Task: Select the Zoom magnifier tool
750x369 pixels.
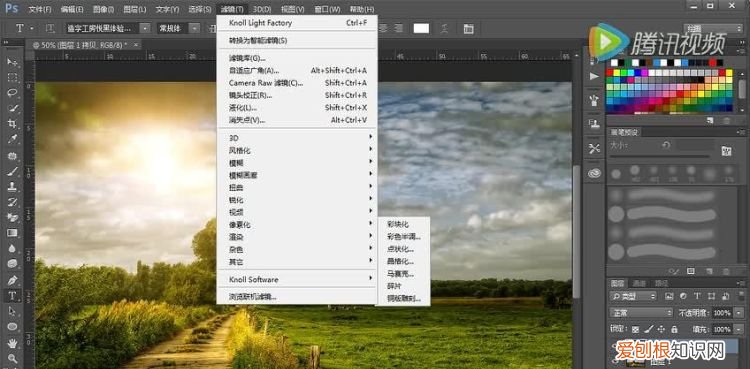Action: point(12,358)
